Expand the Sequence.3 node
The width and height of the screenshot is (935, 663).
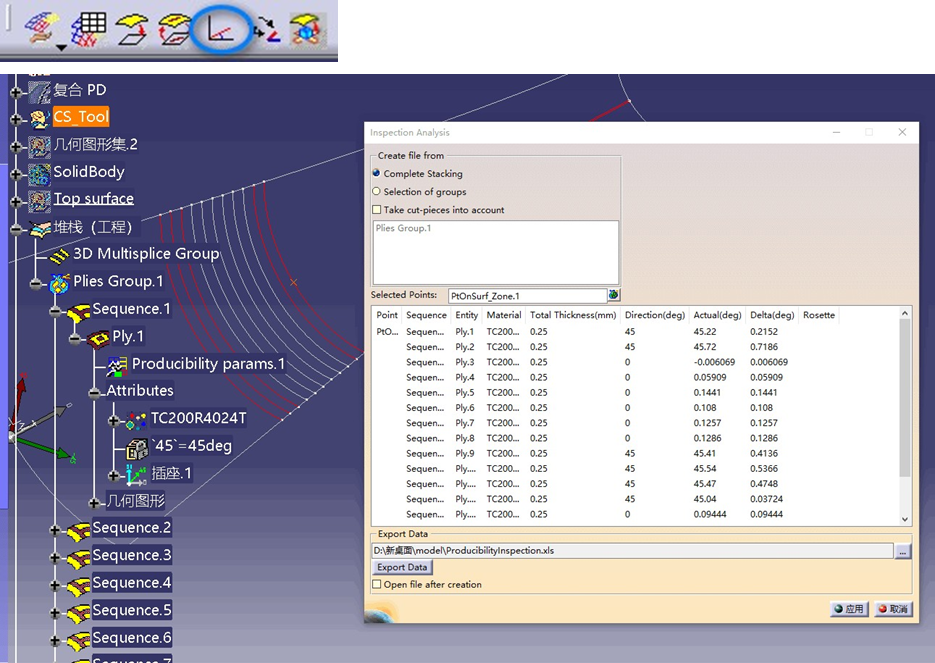[x=55, y=557]
